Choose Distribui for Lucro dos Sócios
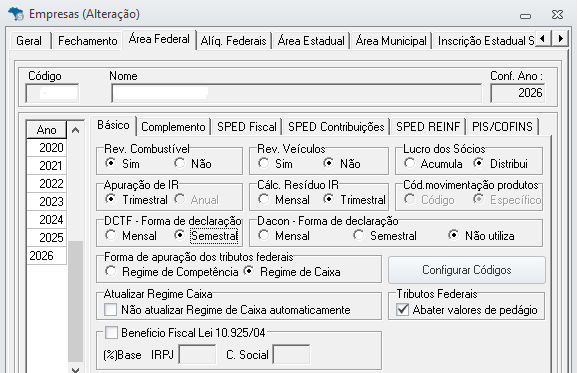The height and width of the screenshot is (373, 578). point(501,164)
